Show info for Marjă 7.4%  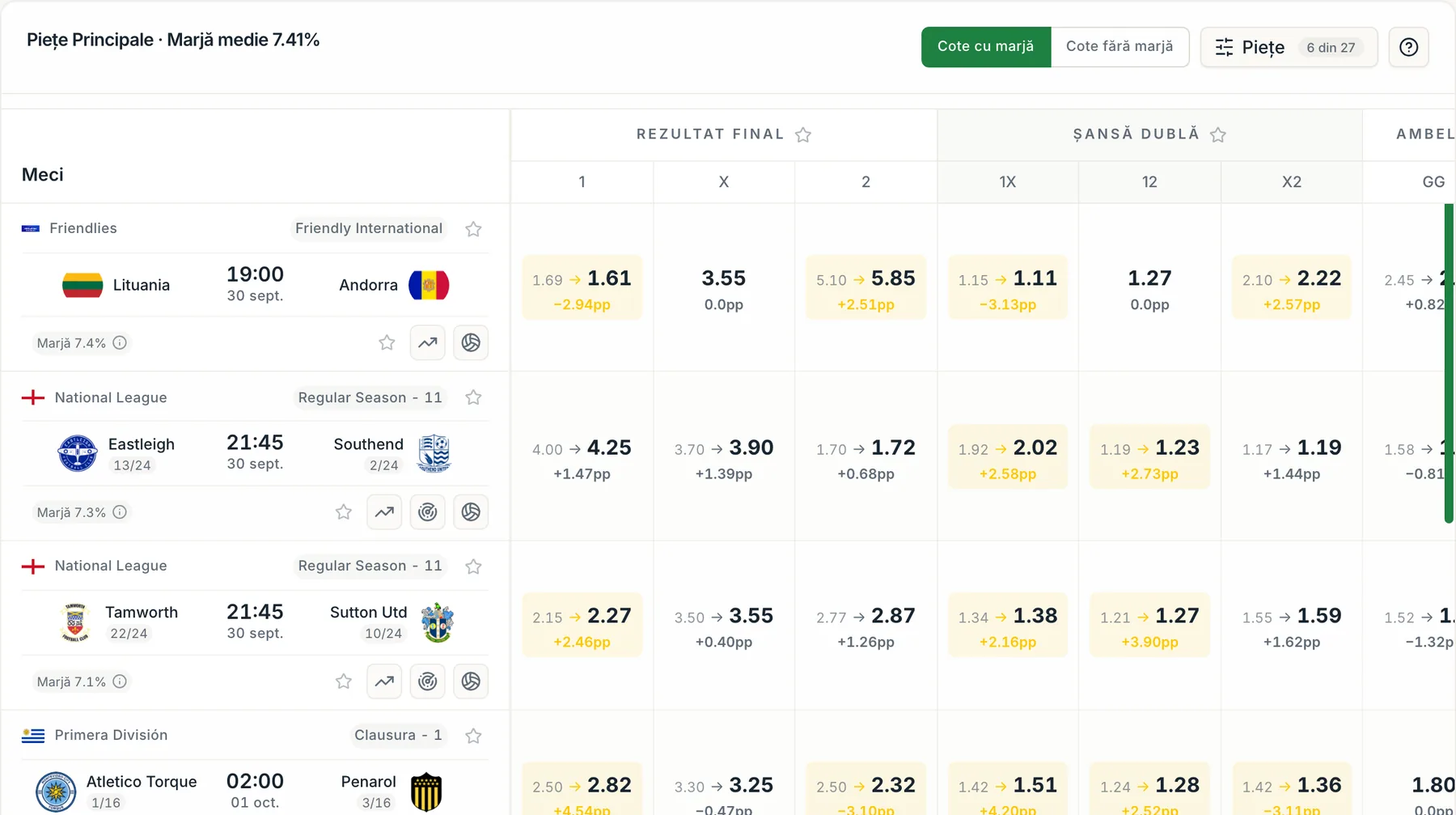pos(120,342)
